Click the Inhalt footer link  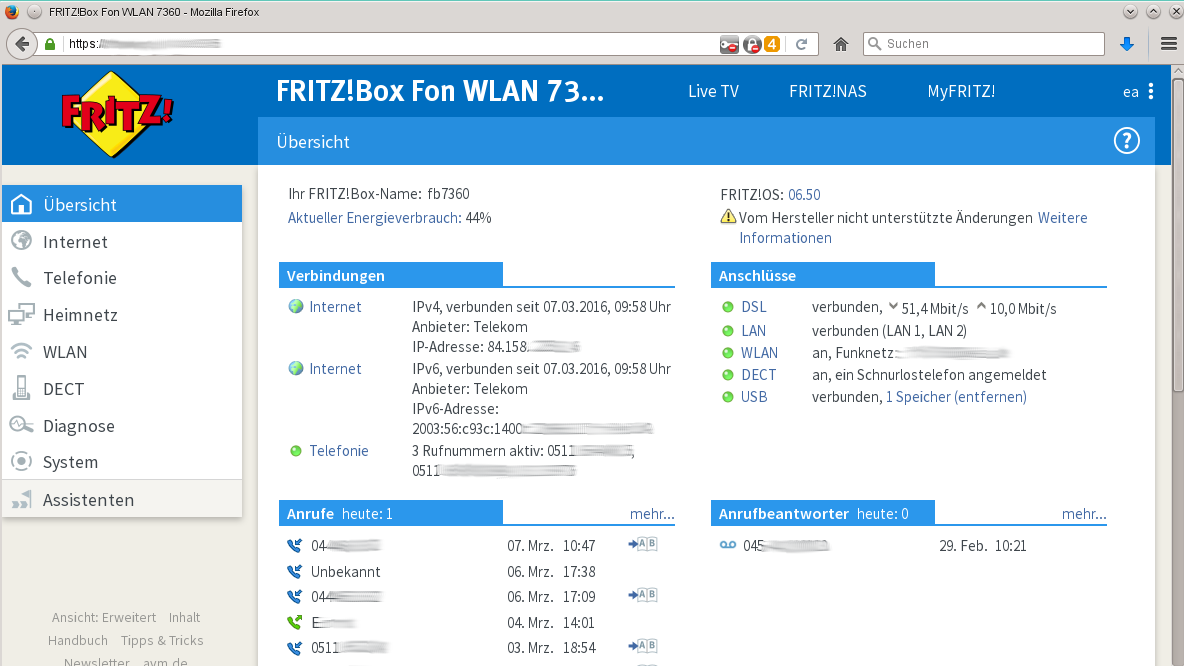(x=184, y=617)
